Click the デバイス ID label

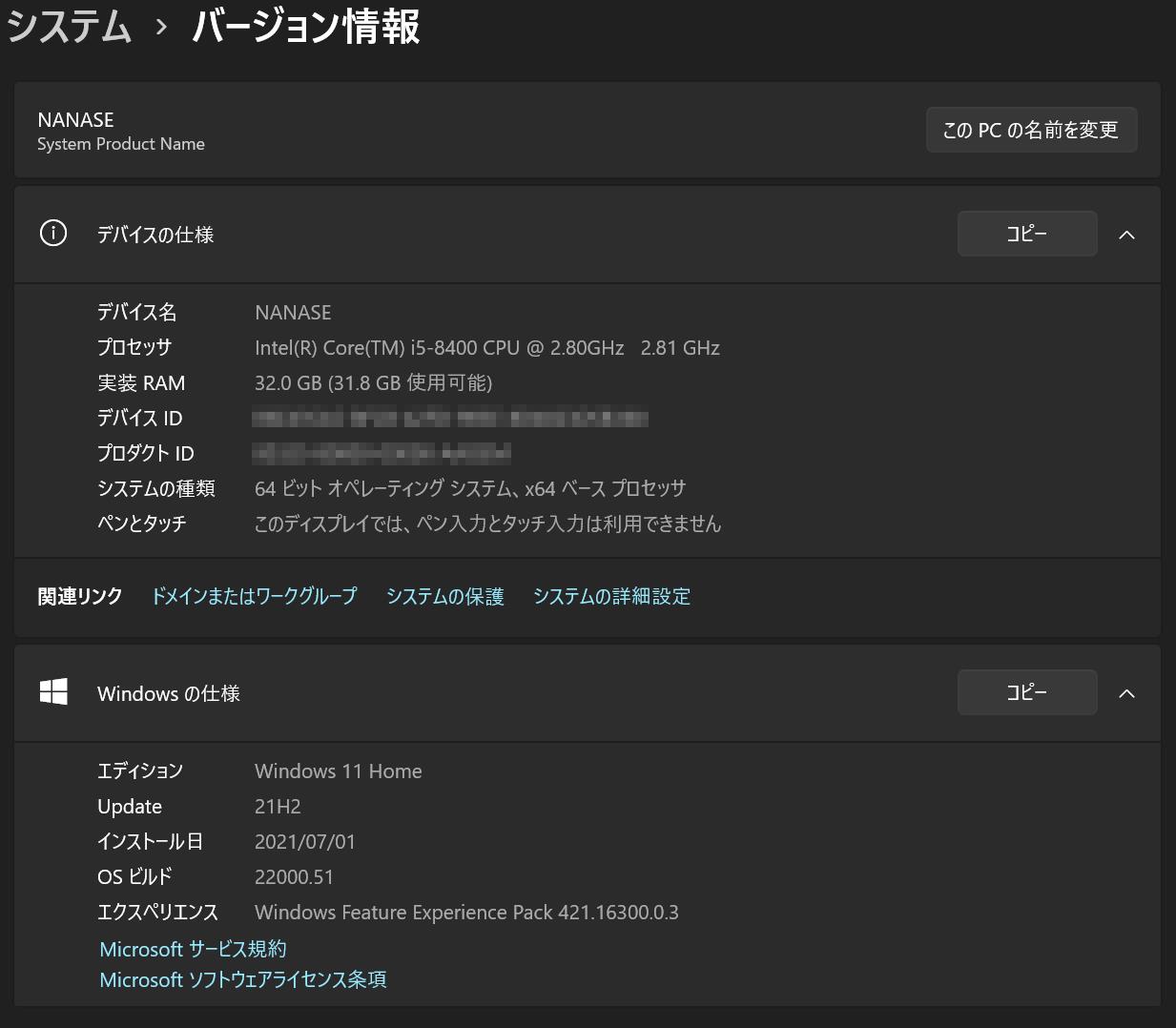pos(140,418)
